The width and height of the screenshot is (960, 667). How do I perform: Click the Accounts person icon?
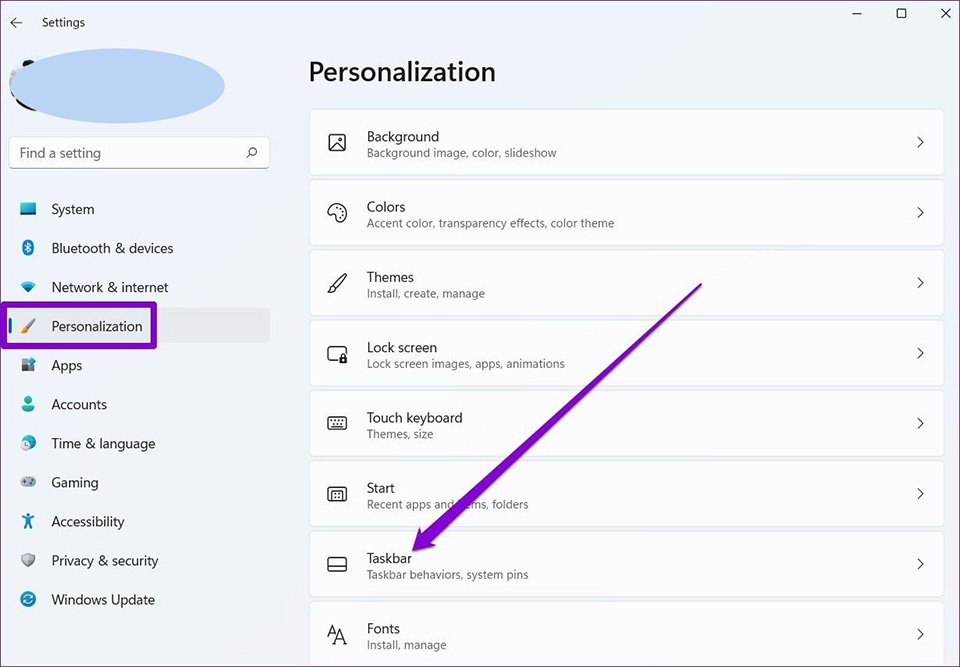[28, 404]
